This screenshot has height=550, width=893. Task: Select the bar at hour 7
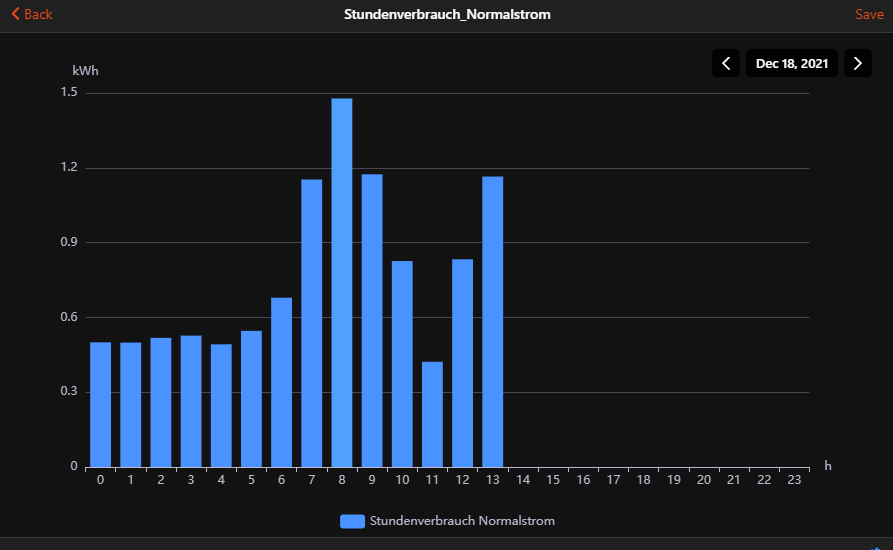(312, 323)
